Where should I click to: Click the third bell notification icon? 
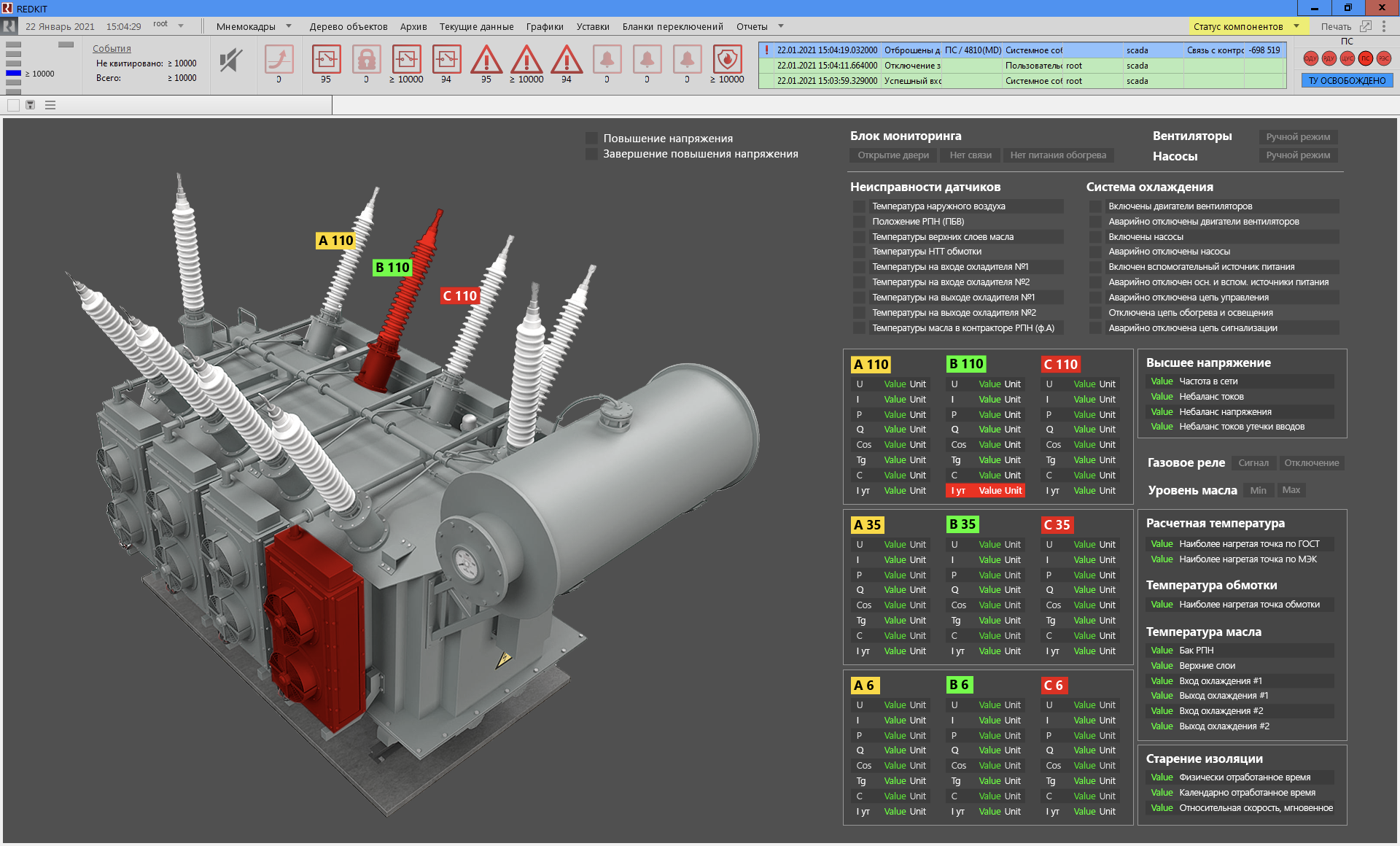(687, 59)
